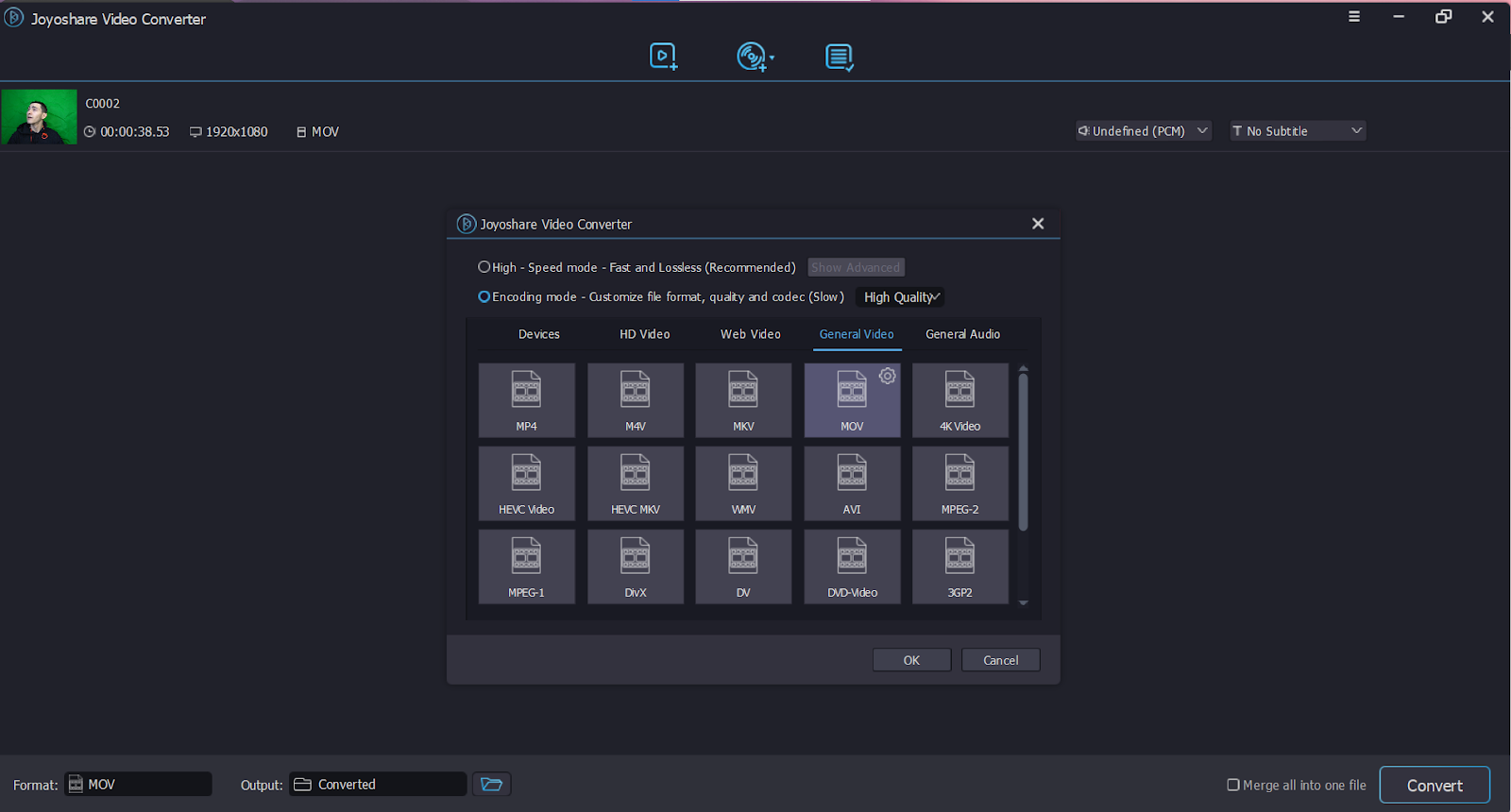Switch to the Devices tab
Viewport: 1511px width, 812px height.
(x=539, y=334)
